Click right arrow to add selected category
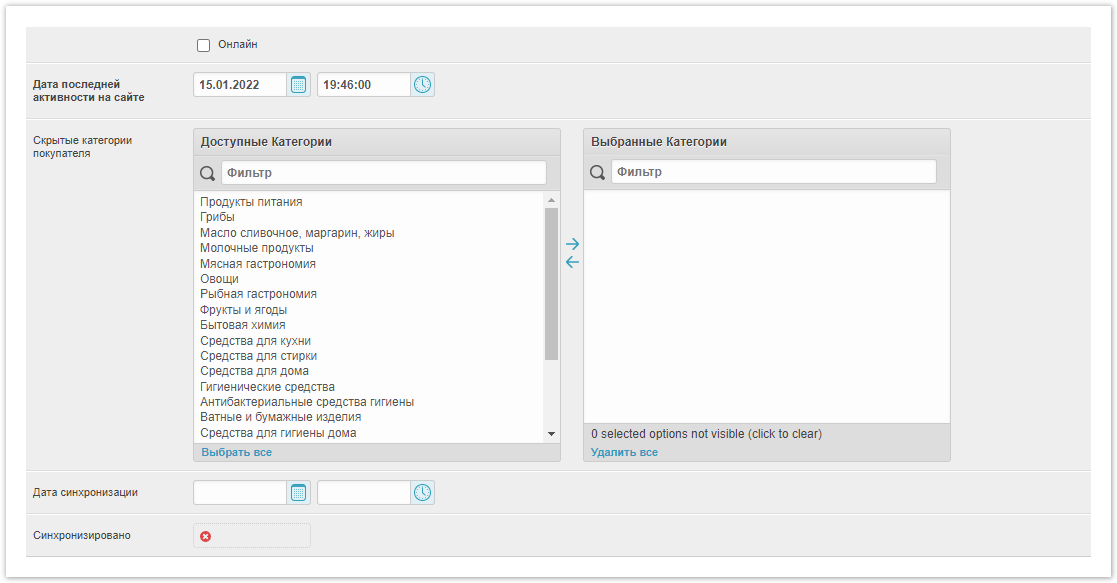 point(572,244)
